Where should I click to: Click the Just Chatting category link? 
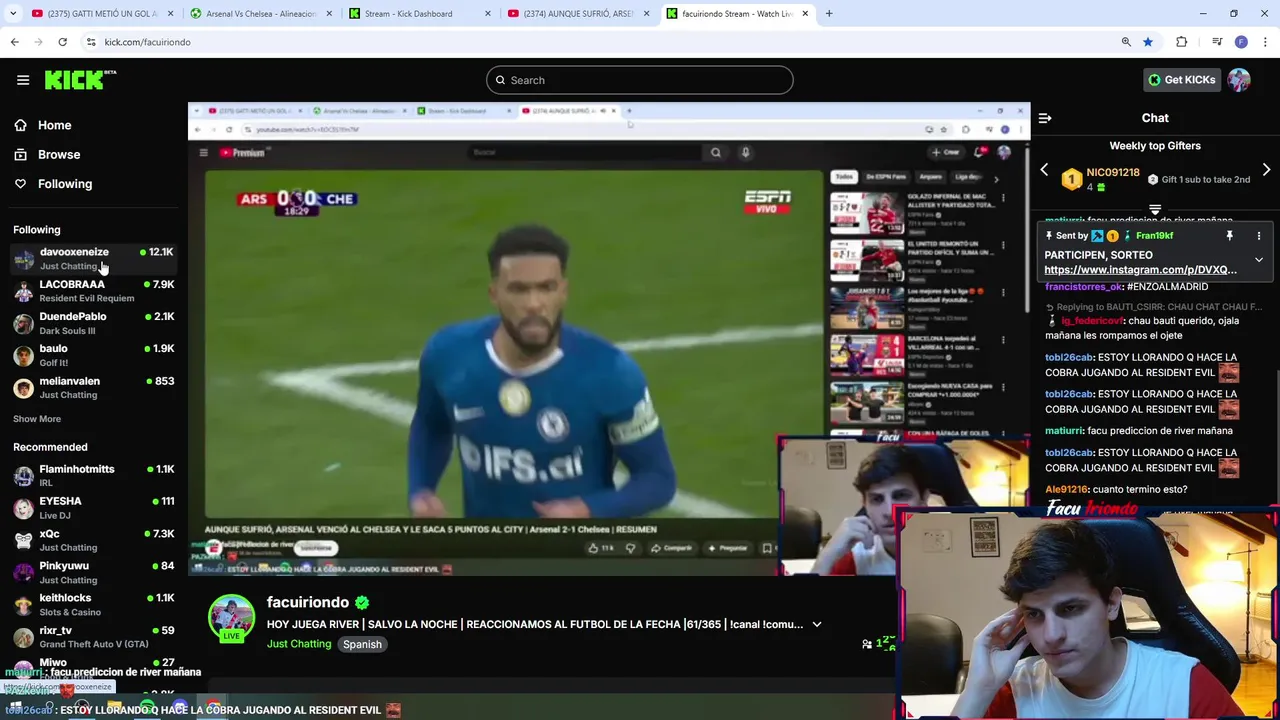pos(299,644)
